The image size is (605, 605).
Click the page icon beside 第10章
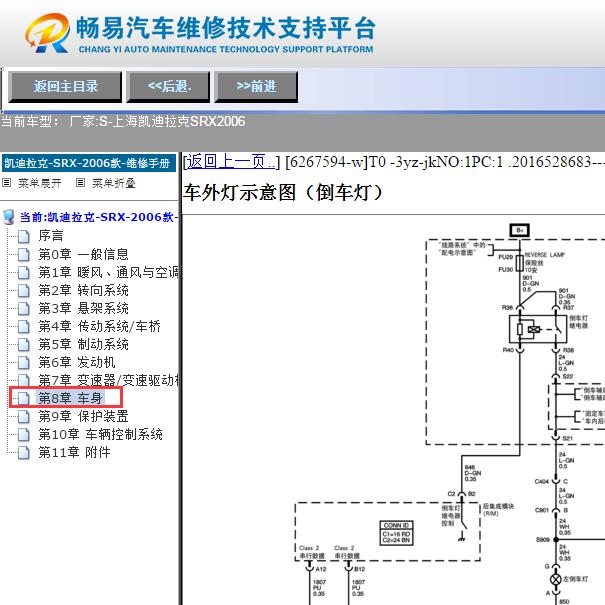click(24, 435)
